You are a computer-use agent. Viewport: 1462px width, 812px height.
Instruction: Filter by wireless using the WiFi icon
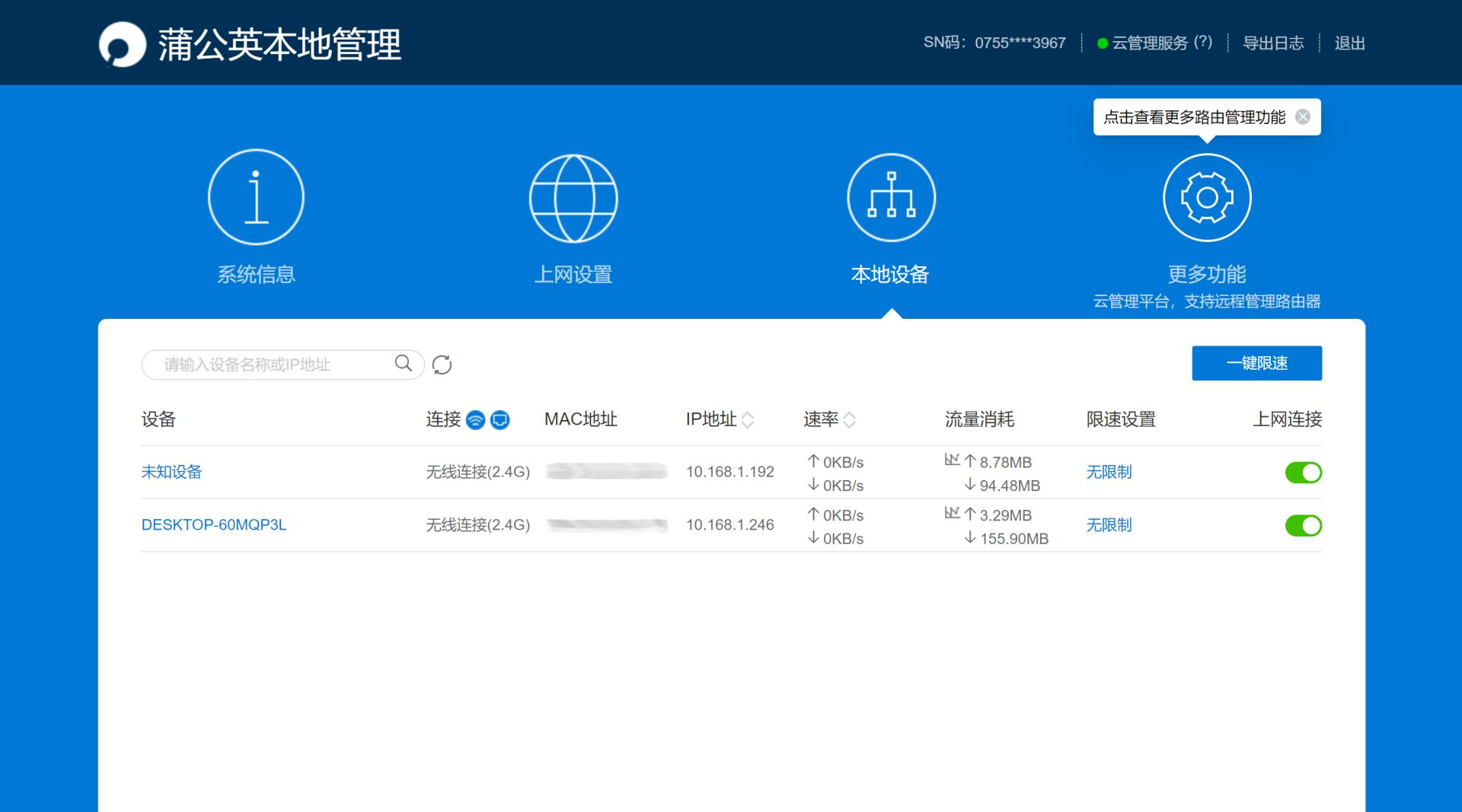[x=475, y=419]
